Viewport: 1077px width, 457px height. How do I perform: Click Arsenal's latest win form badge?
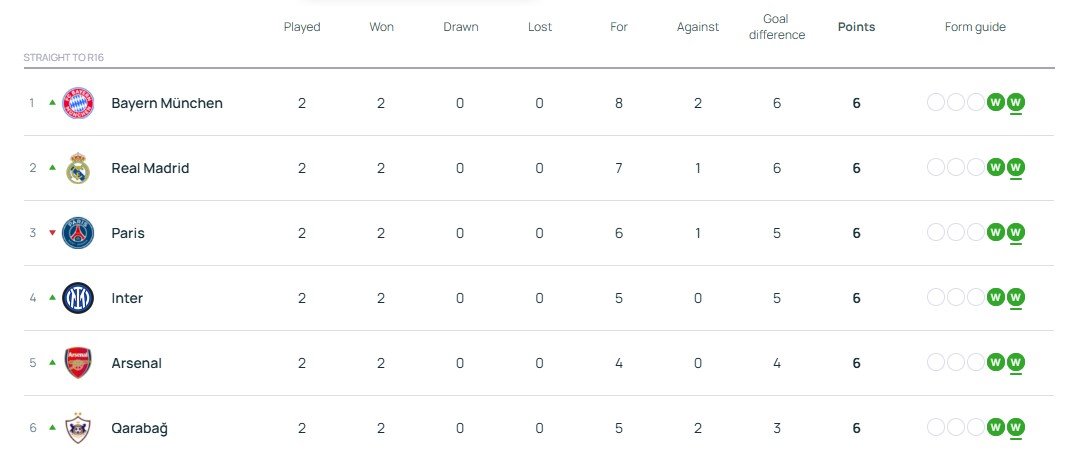(1016, 362)
